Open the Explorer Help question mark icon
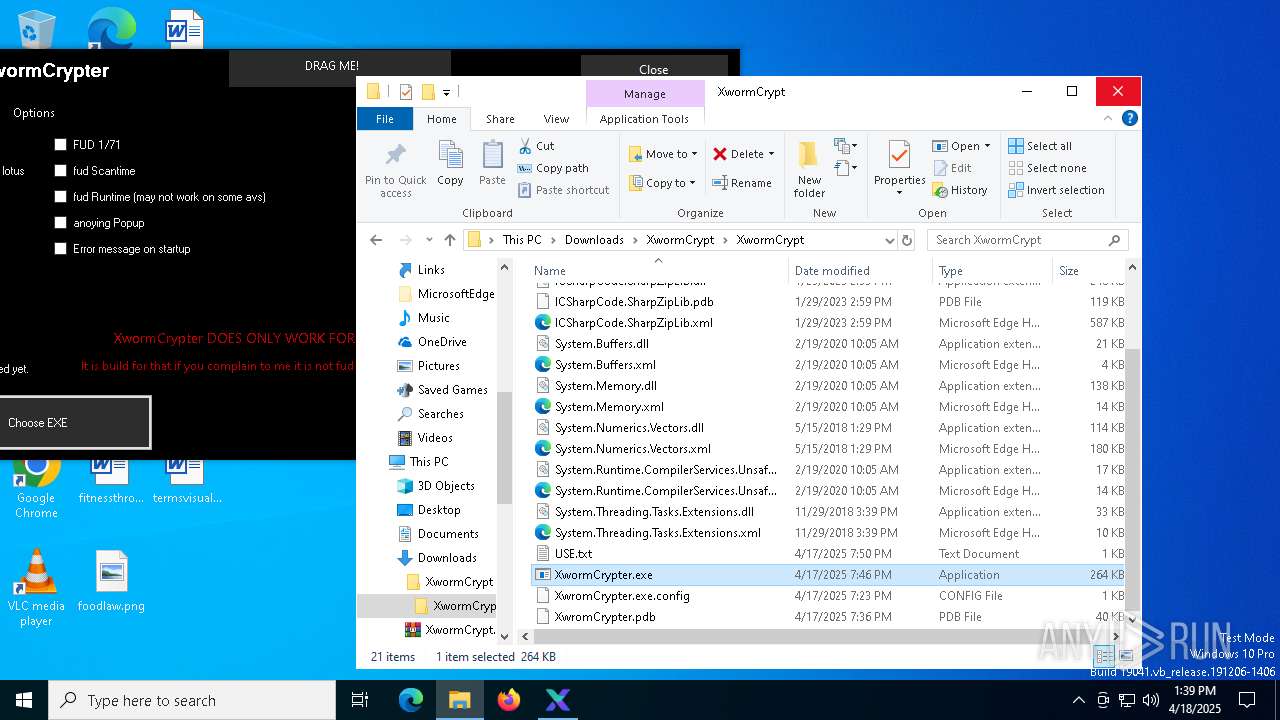 (1130, 118)
